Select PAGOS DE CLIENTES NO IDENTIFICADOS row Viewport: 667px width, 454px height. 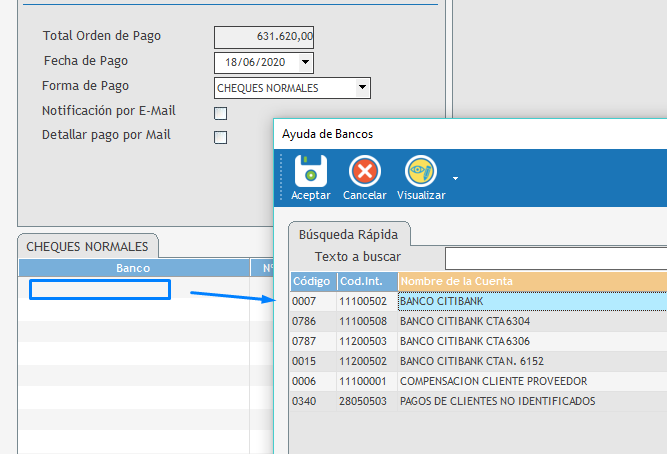(478, 401)
